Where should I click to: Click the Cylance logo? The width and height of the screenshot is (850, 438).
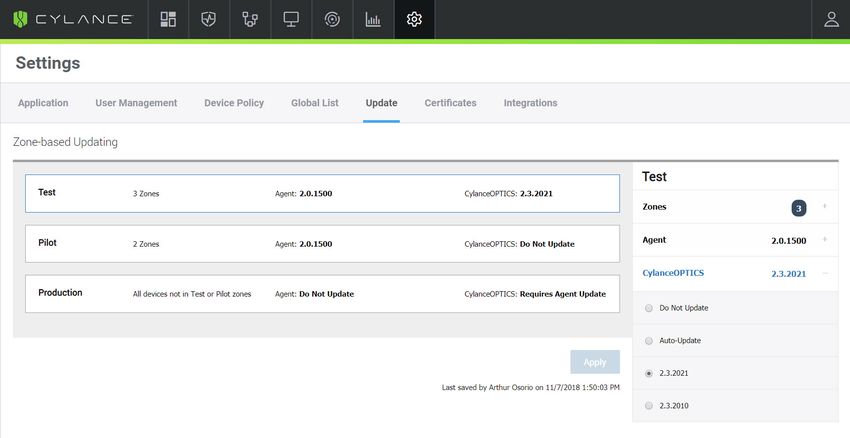coord(73,20)
